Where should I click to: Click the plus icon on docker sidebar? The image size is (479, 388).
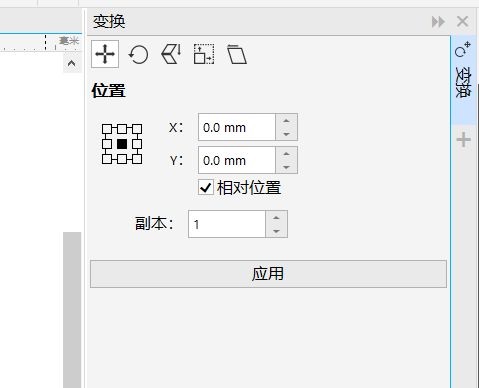tap(463, 140)
